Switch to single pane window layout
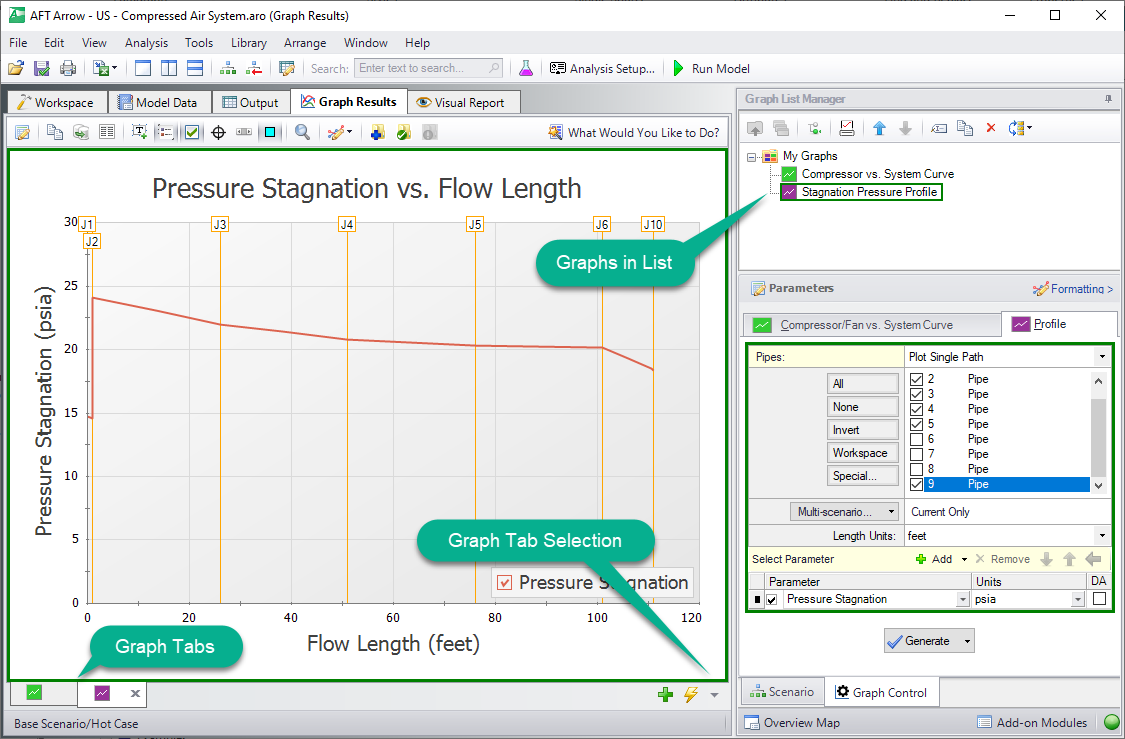The image size is (1125, 739). click(143, 68)
